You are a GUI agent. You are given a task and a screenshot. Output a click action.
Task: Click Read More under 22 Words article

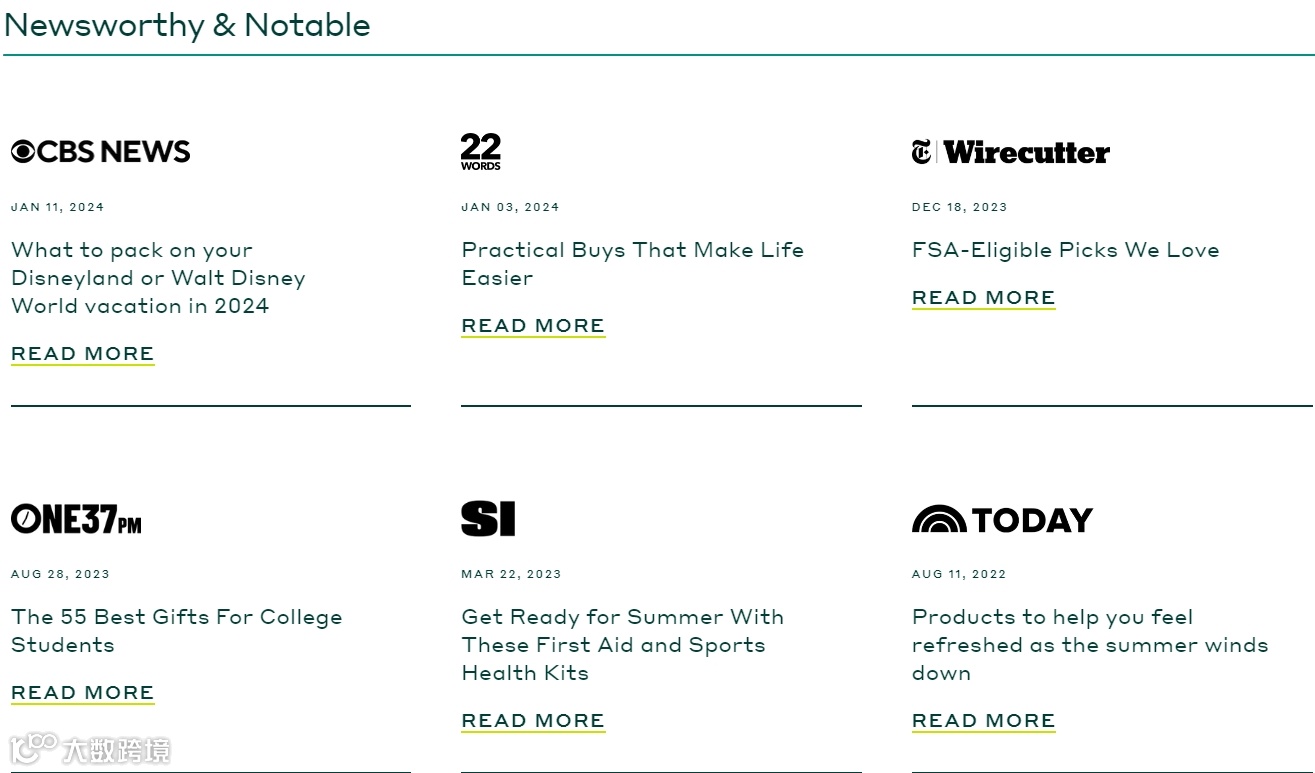[x=533, y=326]
